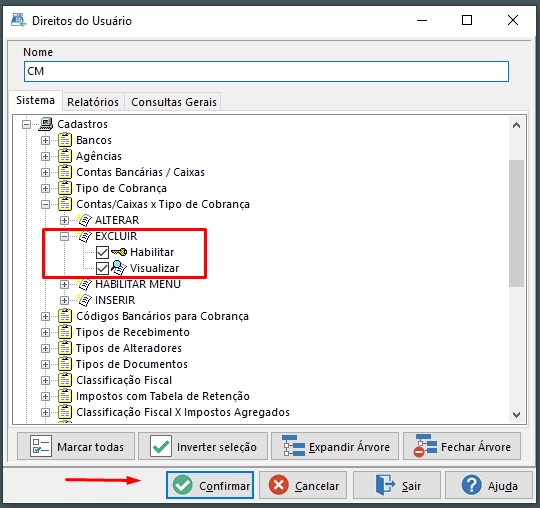
Task: Select the Bancos tree row text
Action: click(94, 140)
